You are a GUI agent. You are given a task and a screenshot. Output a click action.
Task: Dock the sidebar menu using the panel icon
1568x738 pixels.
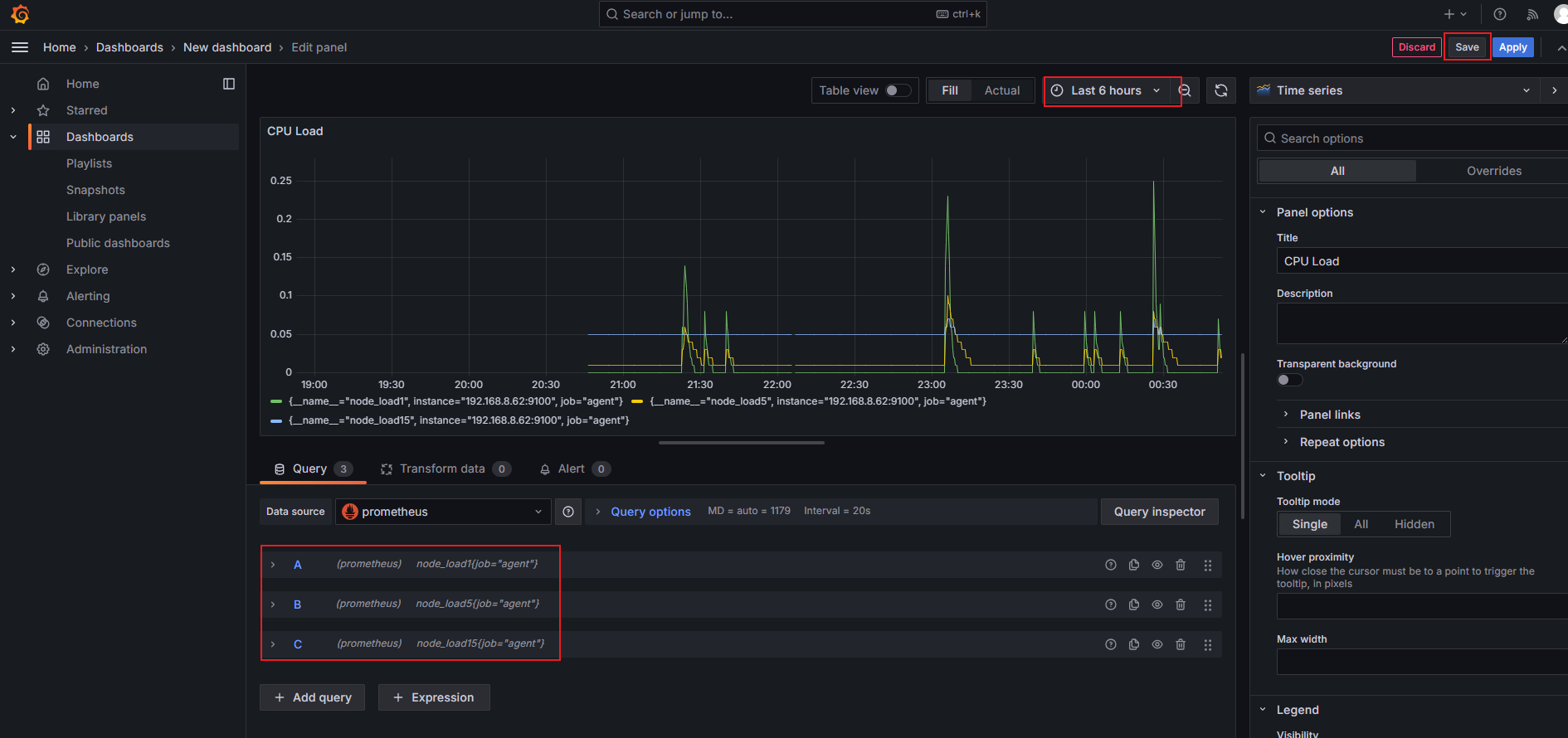229,84
